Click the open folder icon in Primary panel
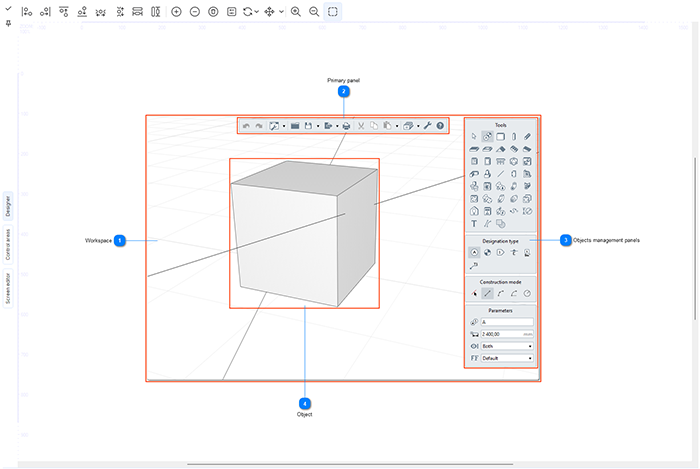The image size is (700, 469). tap(295, 126)
